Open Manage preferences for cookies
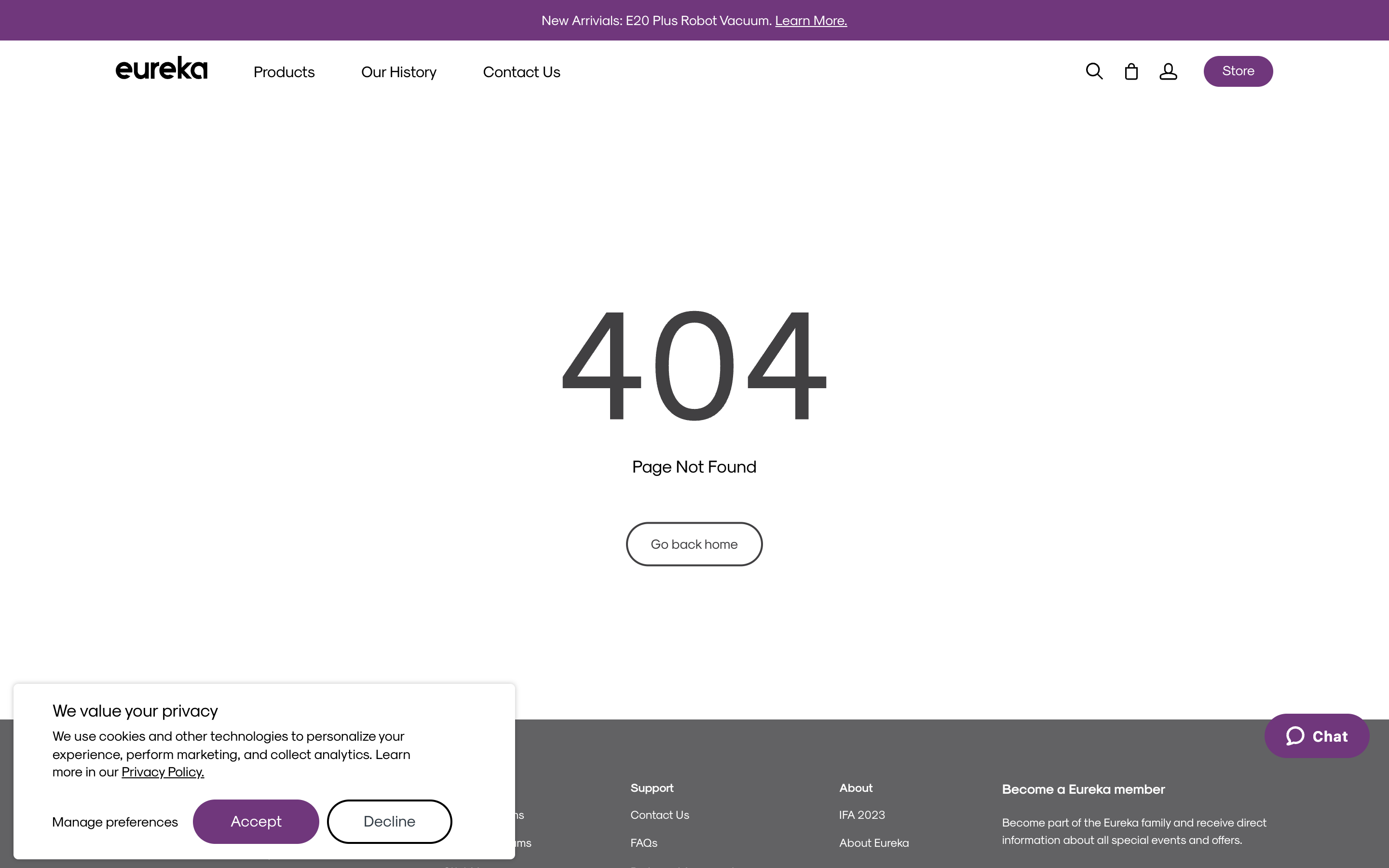 [115, 821]
